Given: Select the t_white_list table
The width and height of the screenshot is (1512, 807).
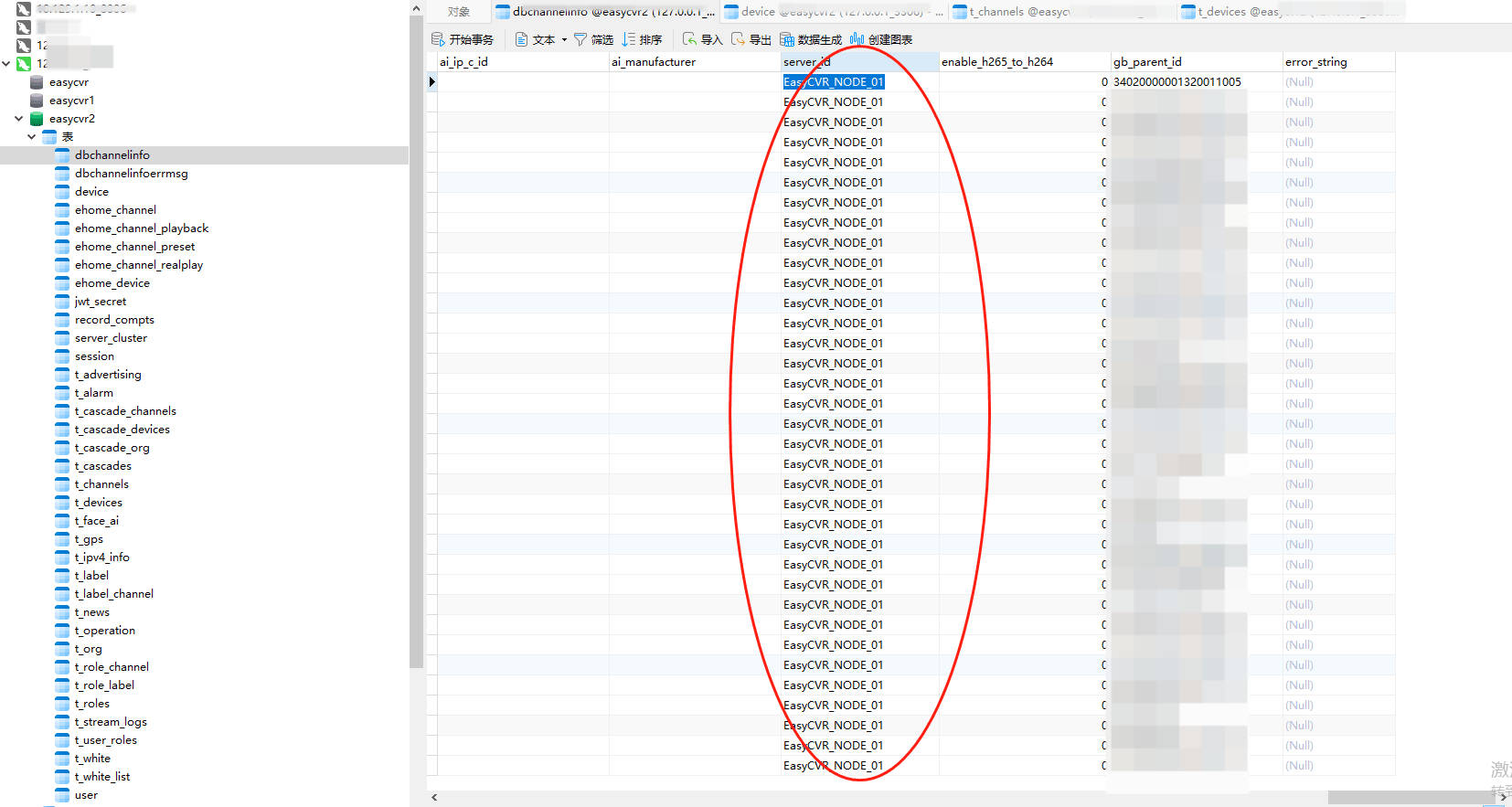Looking at the screenshot, I should coord(102,777).
